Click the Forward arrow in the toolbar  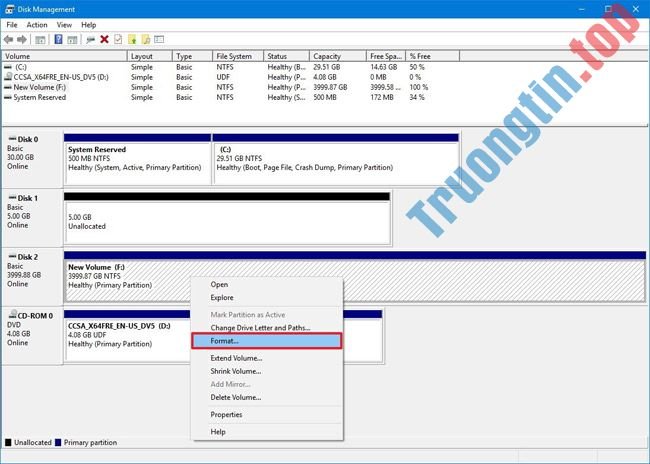pos(22,39)
